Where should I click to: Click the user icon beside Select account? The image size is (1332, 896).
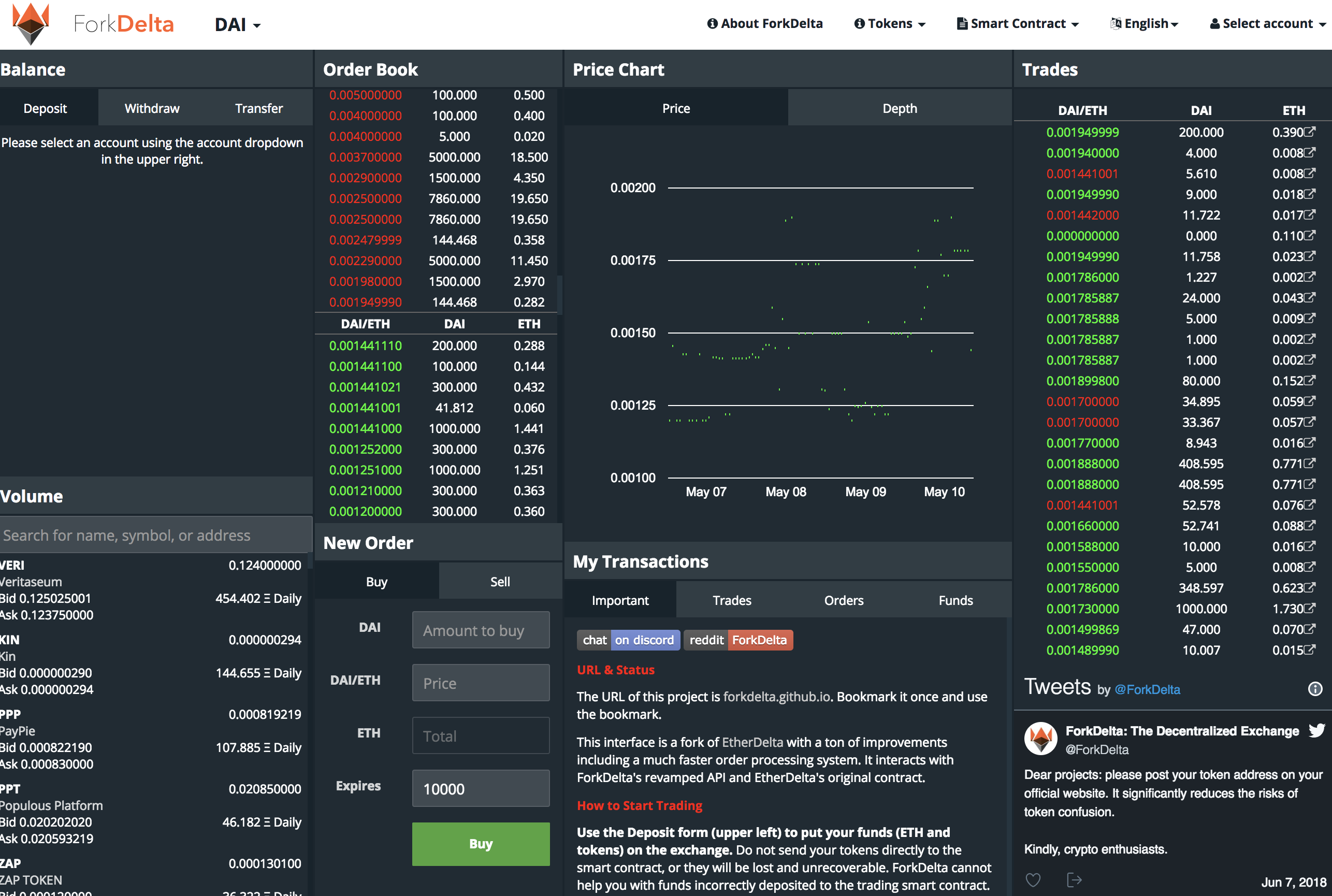(1214, 23)
